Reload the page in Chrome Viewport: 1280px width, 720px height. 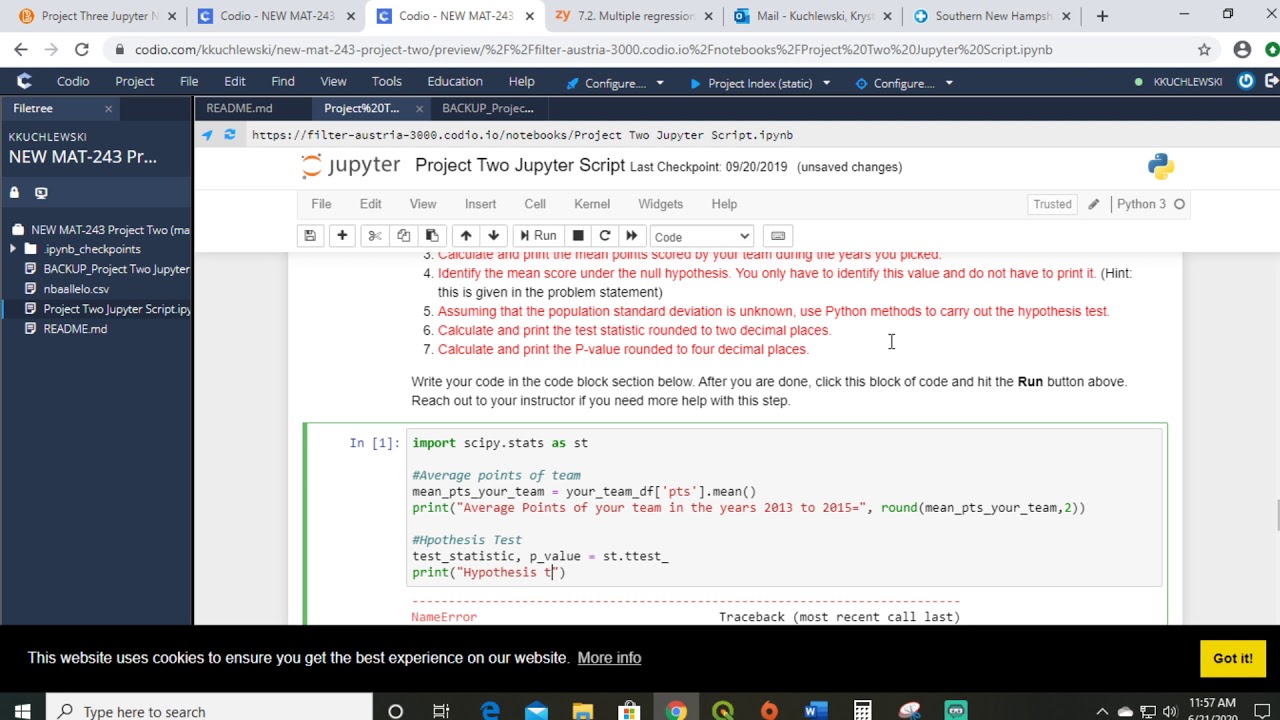click(82, 49)
